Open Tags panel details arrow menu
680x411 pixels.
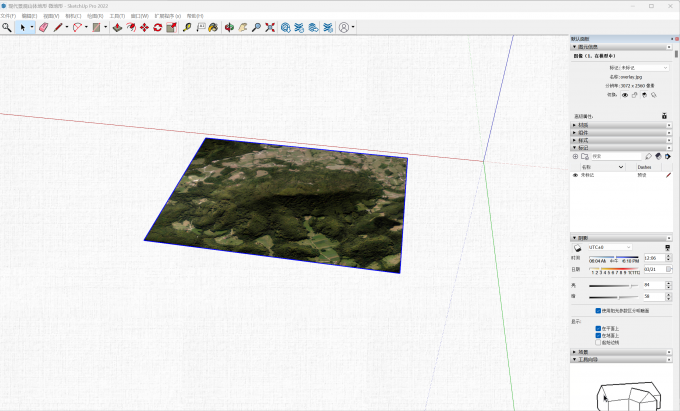[668, 156]
